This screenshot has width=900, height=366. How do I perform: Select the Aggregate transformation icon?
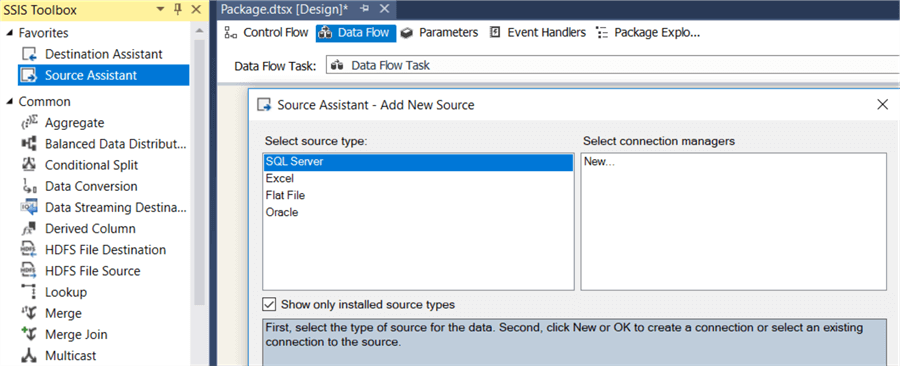pos(29,123)
